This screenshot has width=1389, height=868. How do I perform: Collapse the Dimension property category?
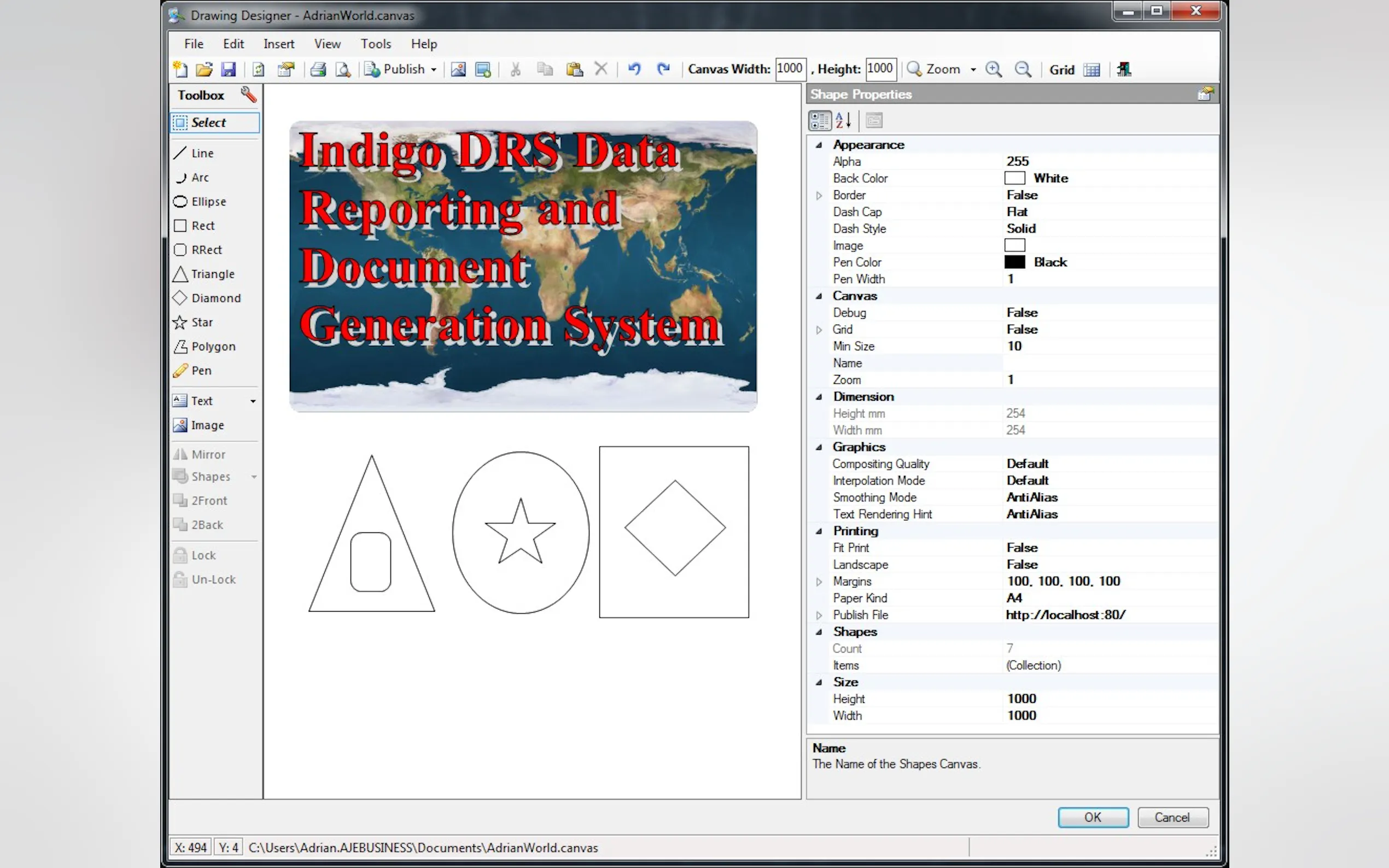tap(819, 397)
